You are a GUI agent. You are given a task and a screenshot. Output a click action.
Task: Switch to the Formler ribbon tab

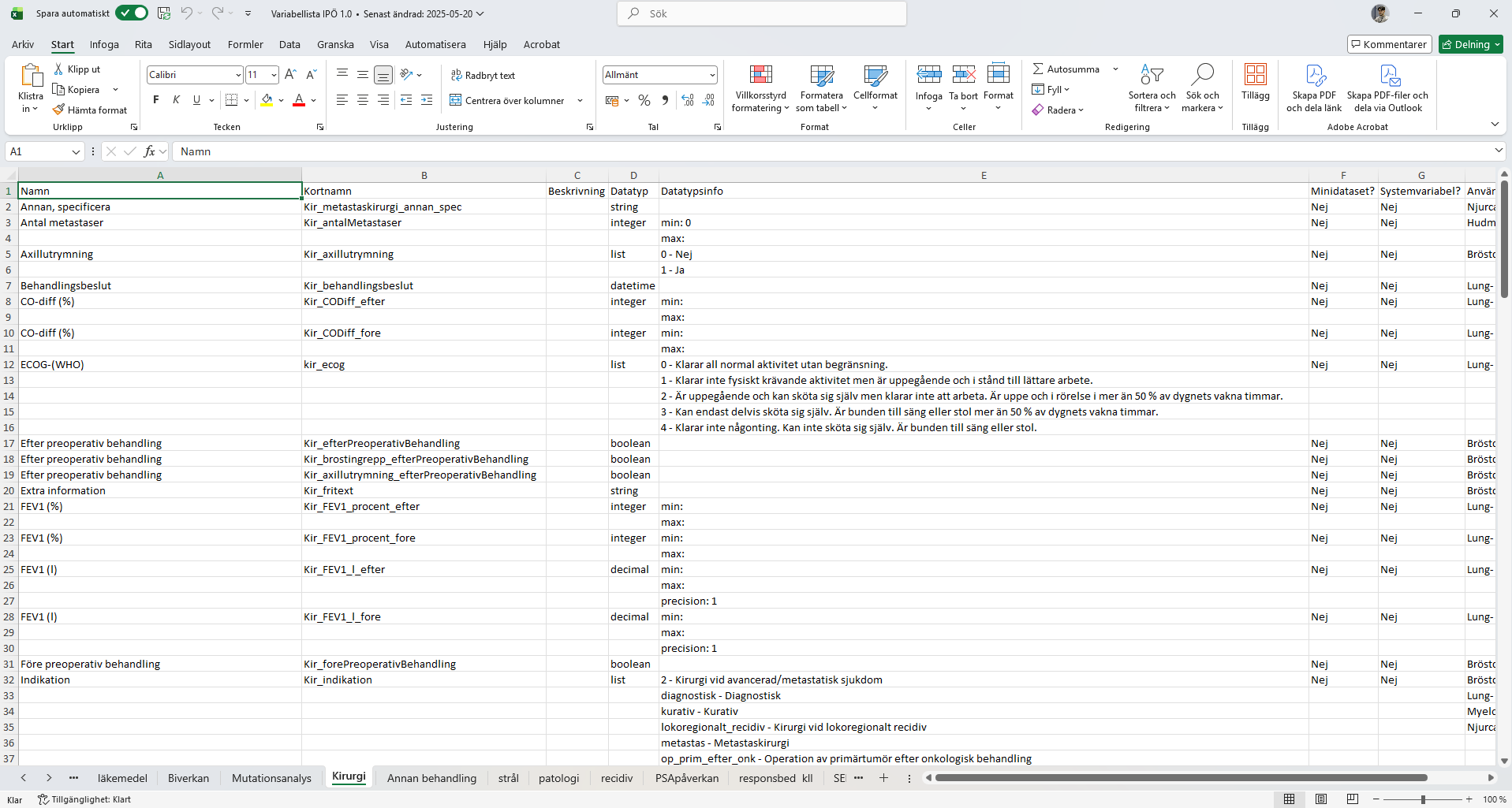click(x=245, y=44)
